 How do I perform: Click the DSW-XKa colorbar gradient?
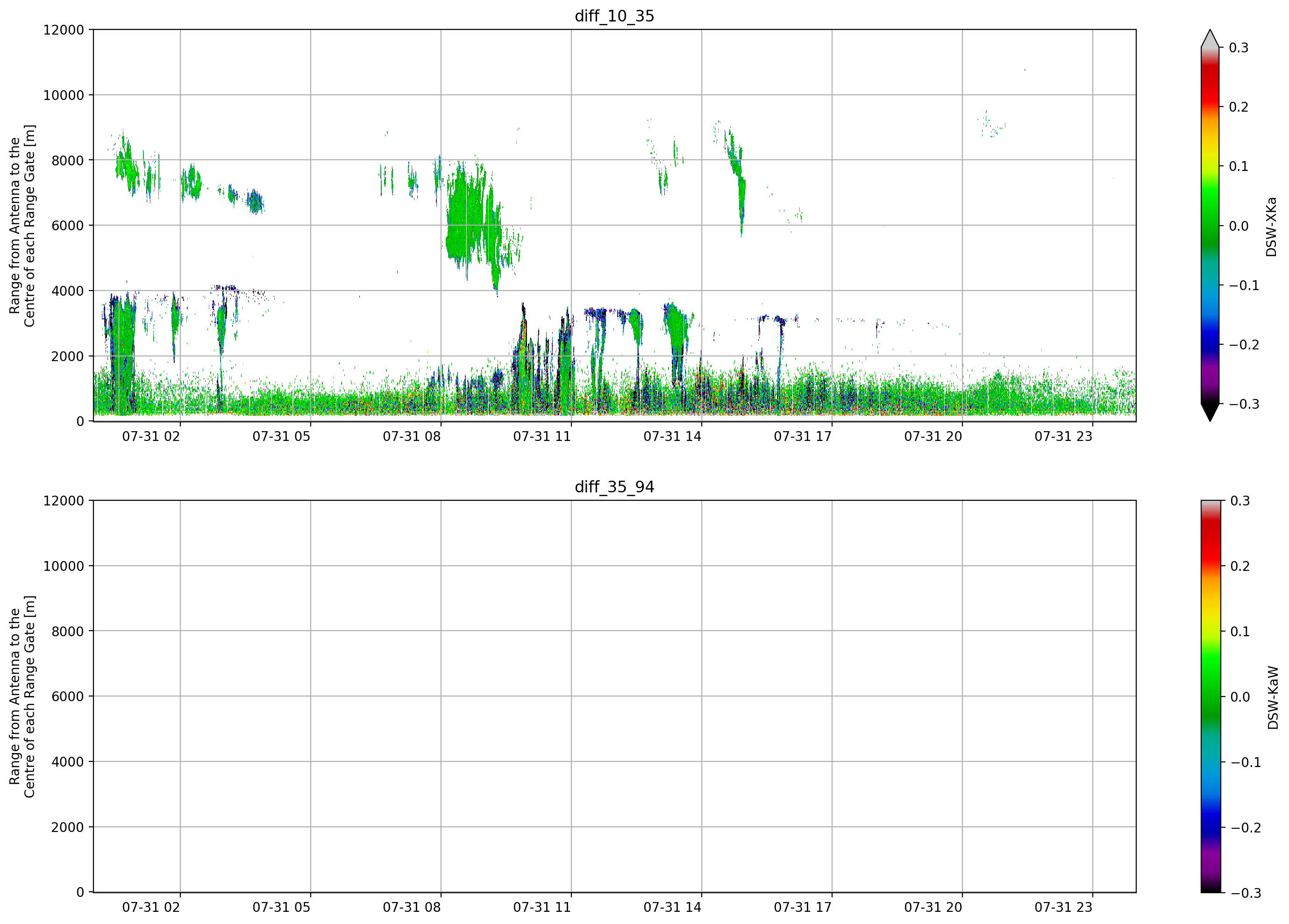tap(1210, 226)
